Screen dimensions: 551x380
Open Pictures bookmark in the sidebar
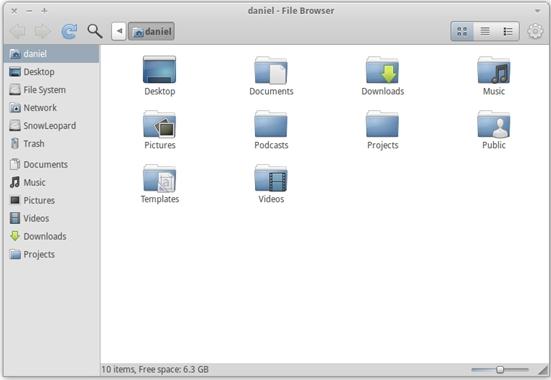pos(52,200)
